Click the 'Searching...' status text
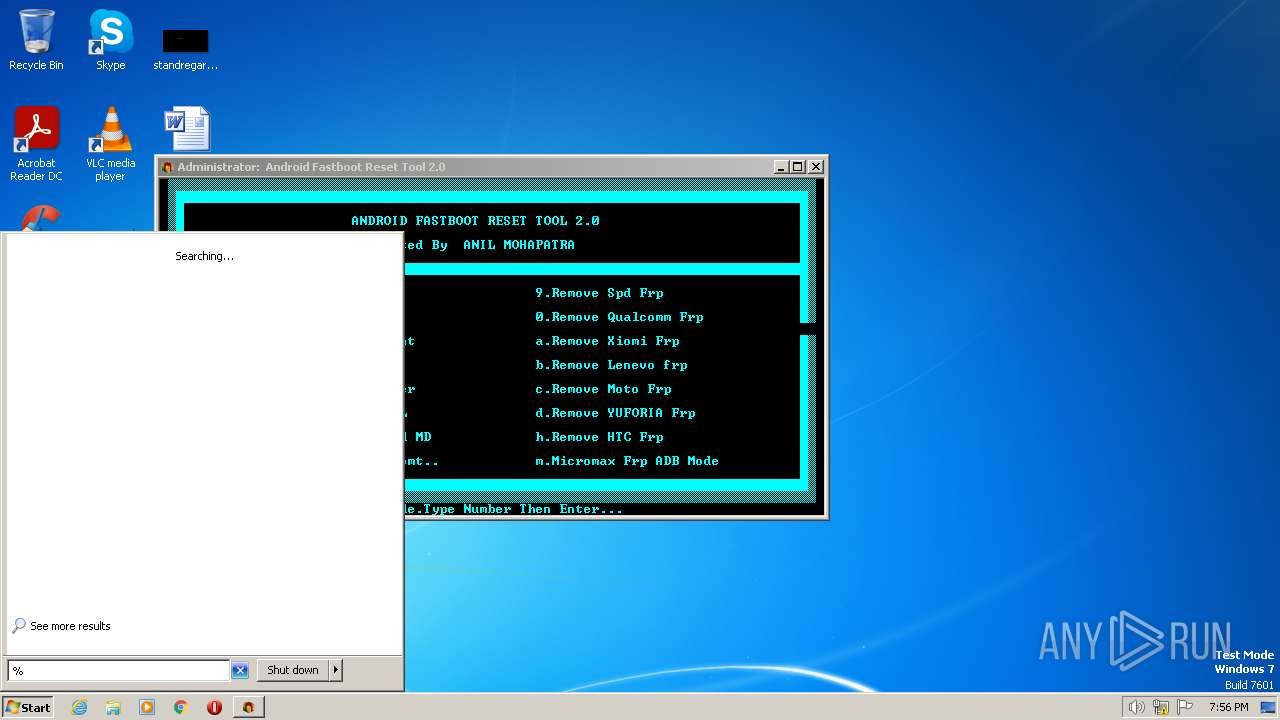The height and width of the screenshot is (720, 1280). tap(204, 256)
